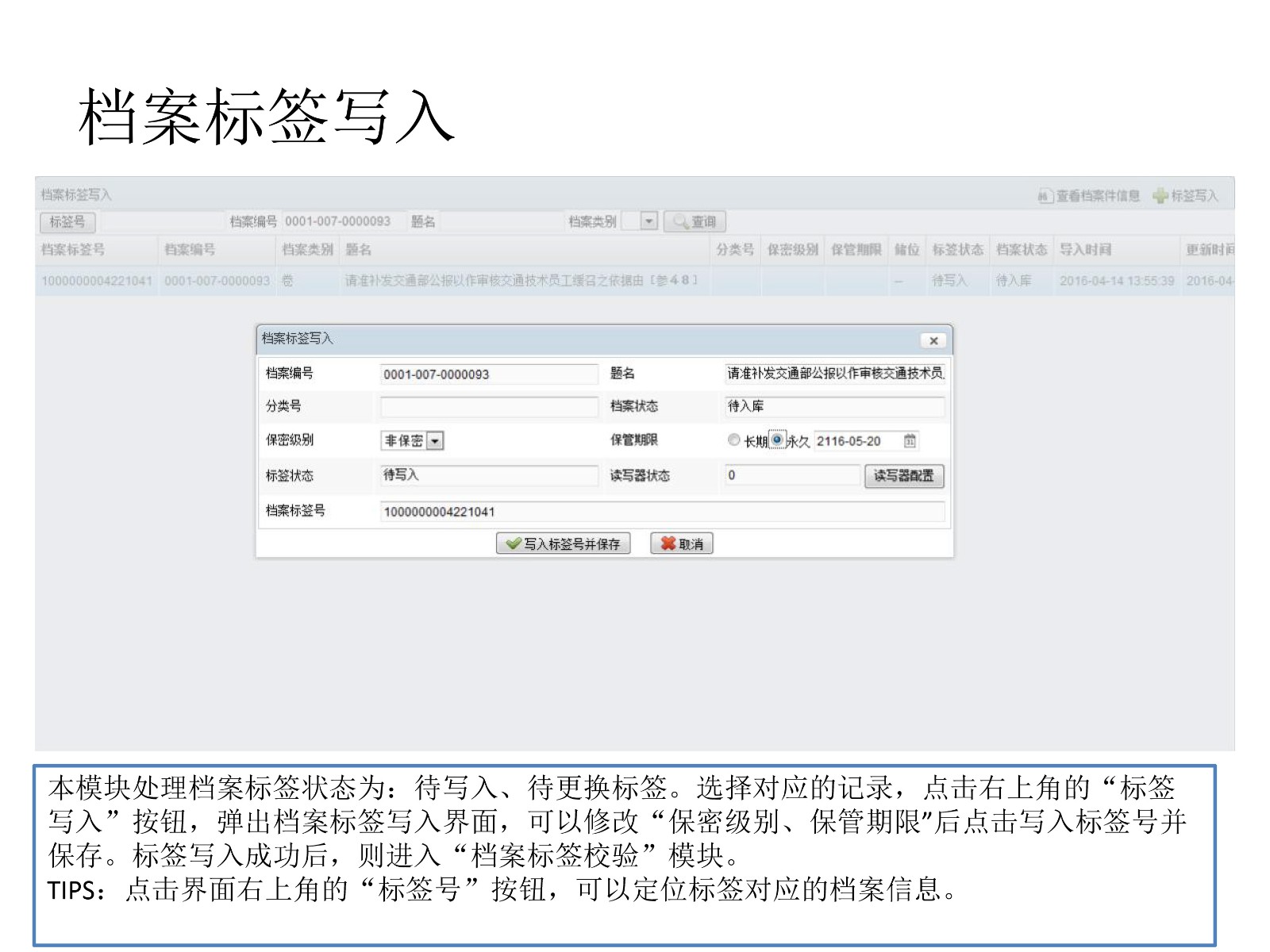Viewport: 1270px width, 952px height.
Task: Click the 分类号 input field in the dialog
Action: pos(489,407)
